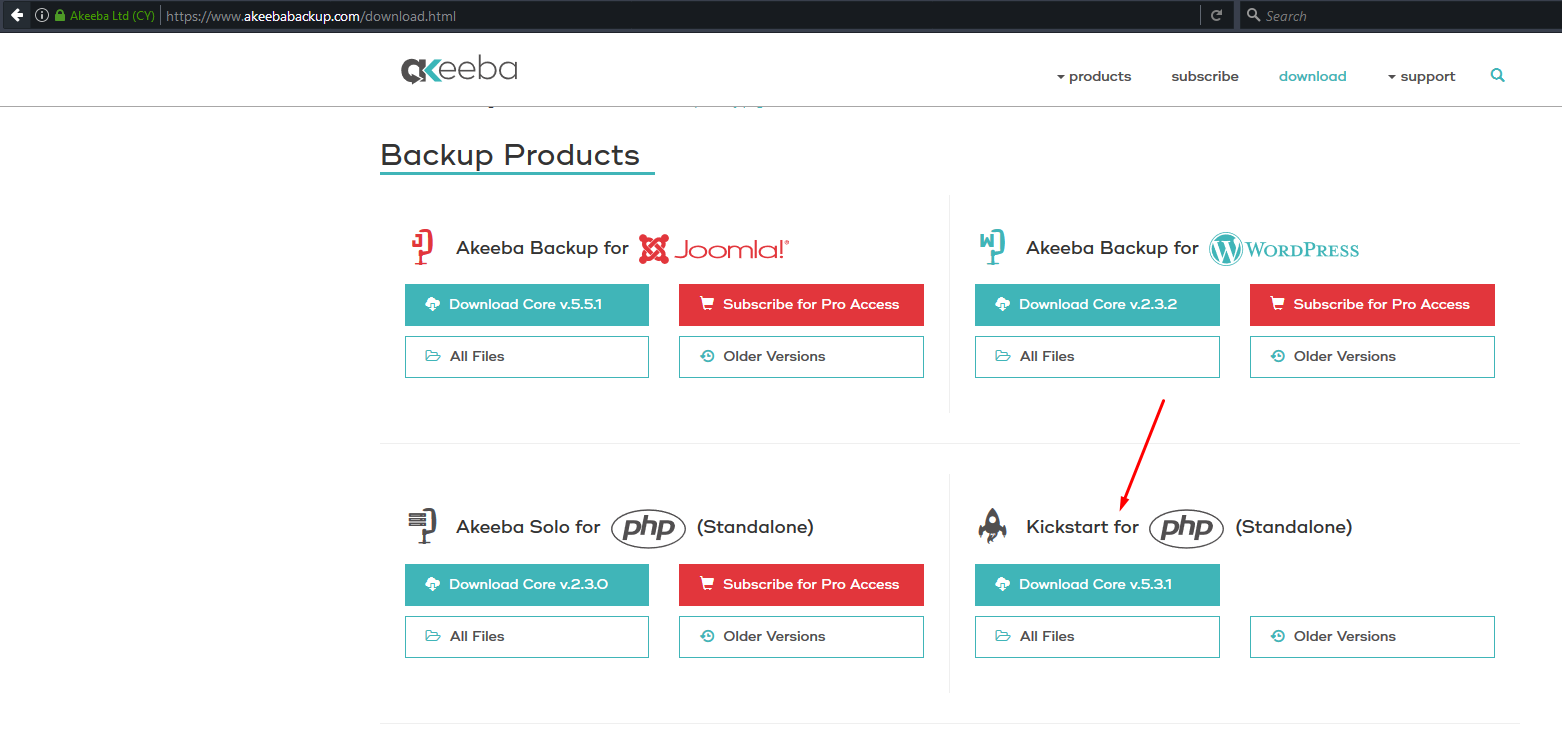Subscribe for Pro Access under Joomla
The width and height of the screenshot is (1562, 740).
[801, 305]
